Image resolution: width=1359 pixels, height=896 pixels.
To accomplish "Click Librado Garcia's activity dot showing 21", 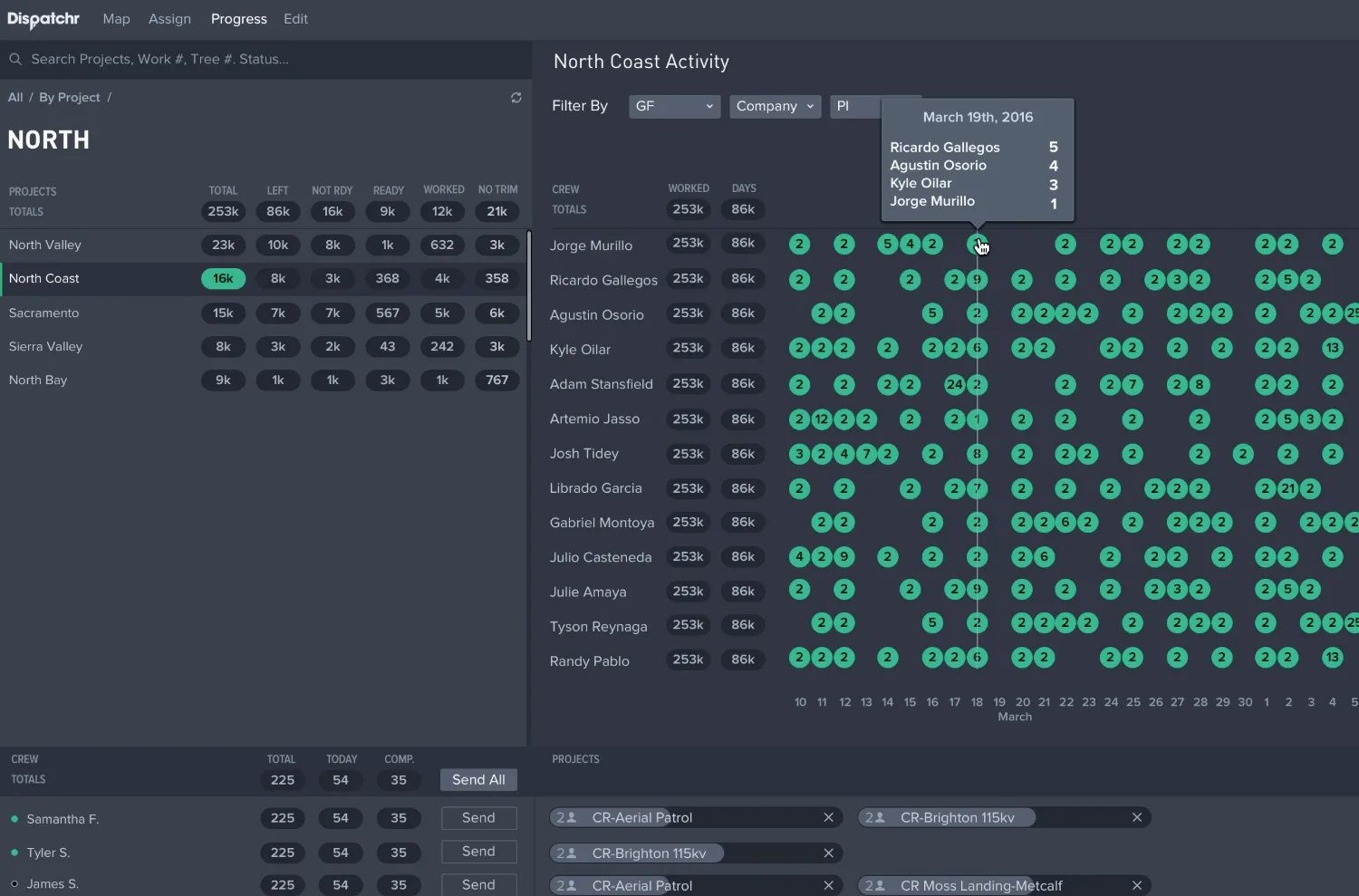I will tap(1287, 488).
